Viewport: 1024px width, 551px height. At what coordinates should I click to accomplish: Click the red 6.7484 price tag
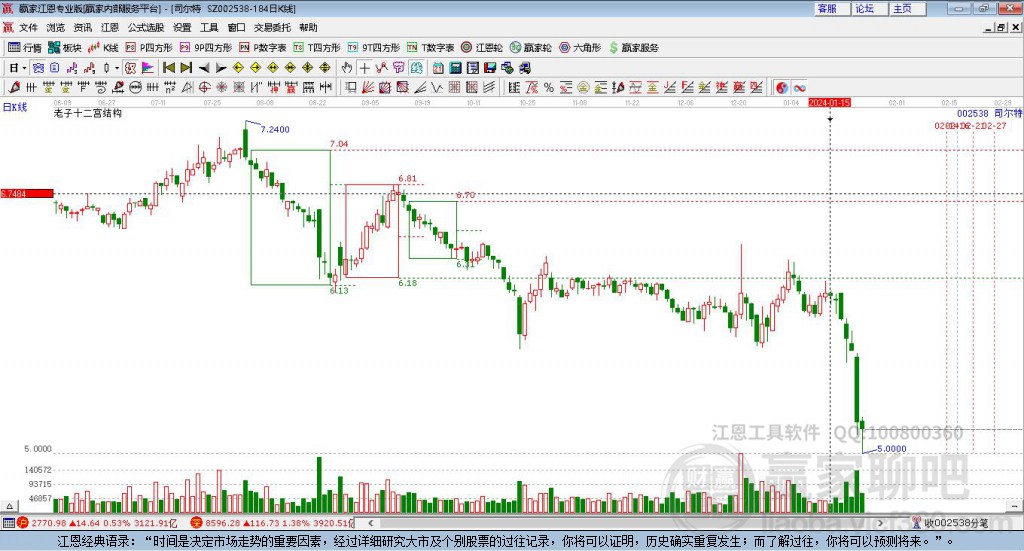pos(27,193)
